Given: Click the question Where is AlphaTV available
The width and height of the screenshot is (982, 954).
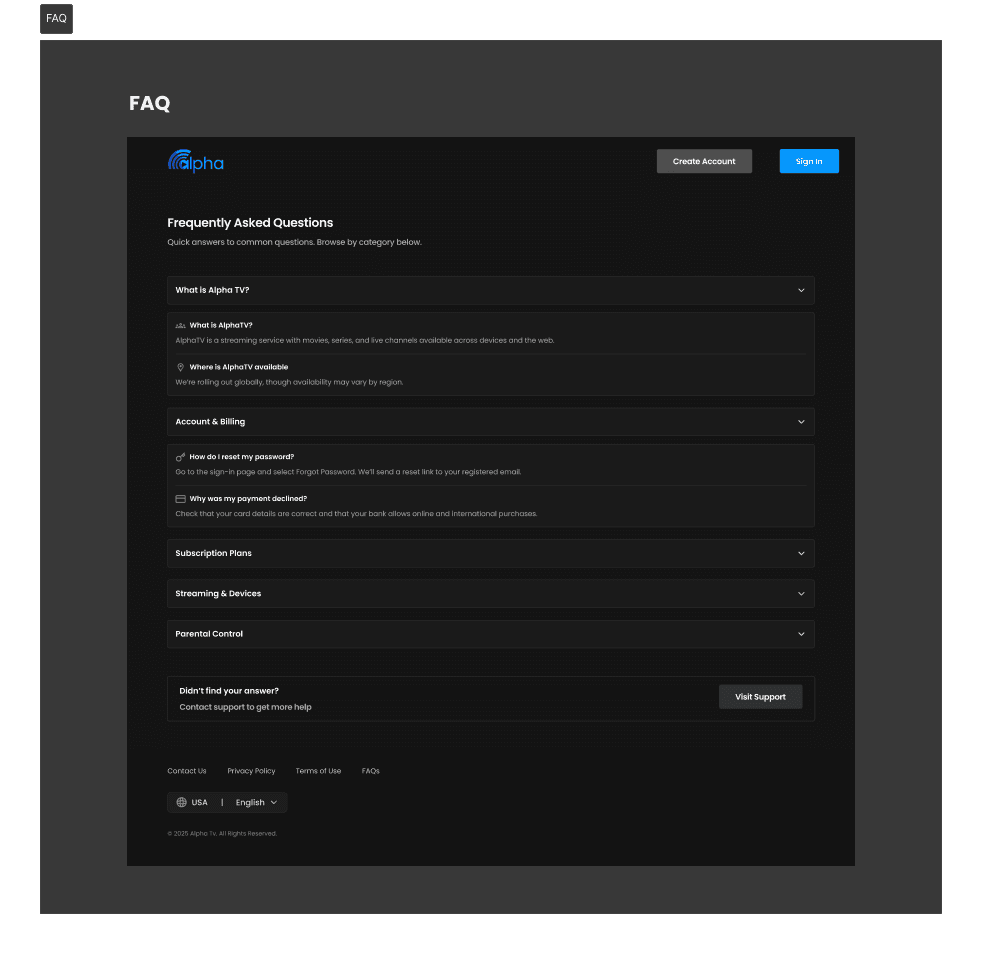Looking at the screenshot, I should coord(239,368).
